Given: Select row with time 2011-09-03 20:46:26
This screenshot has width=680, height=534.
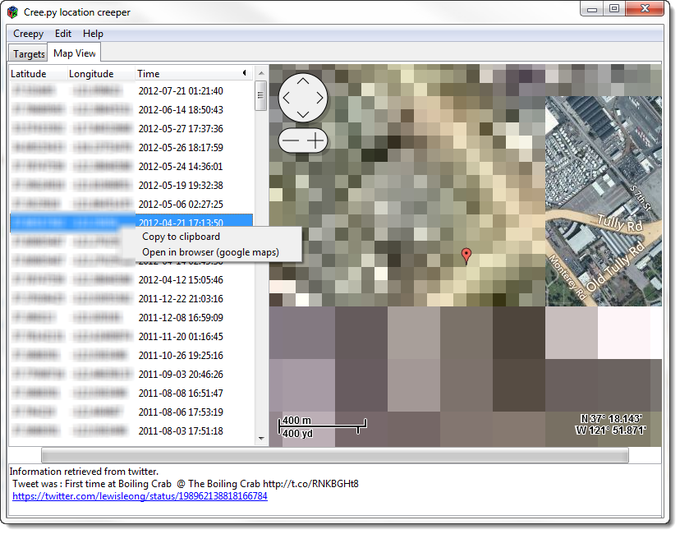Looking at the screenshot, I should point(131,374).
